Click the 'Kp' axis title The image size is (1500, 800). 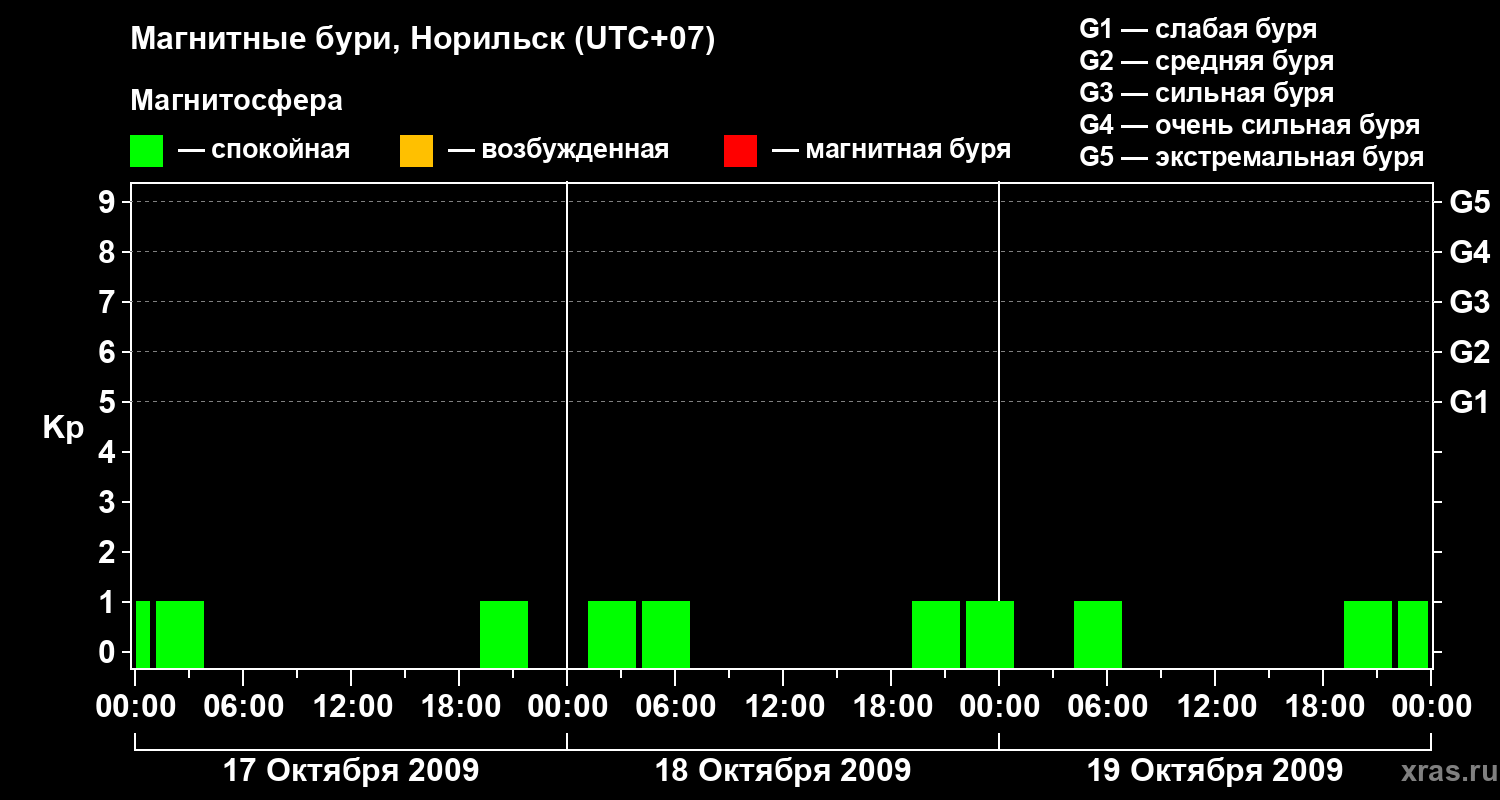coord(63,429)
